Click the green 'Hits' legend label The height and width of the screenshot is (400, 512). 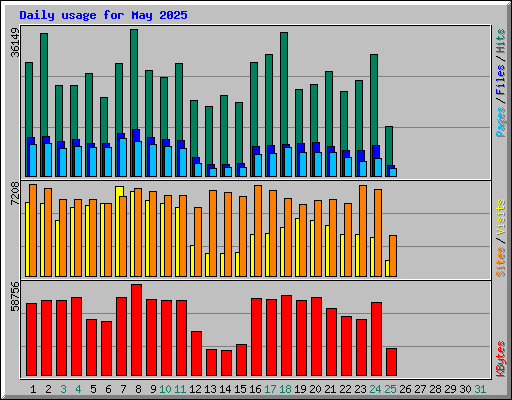point(501,41)
